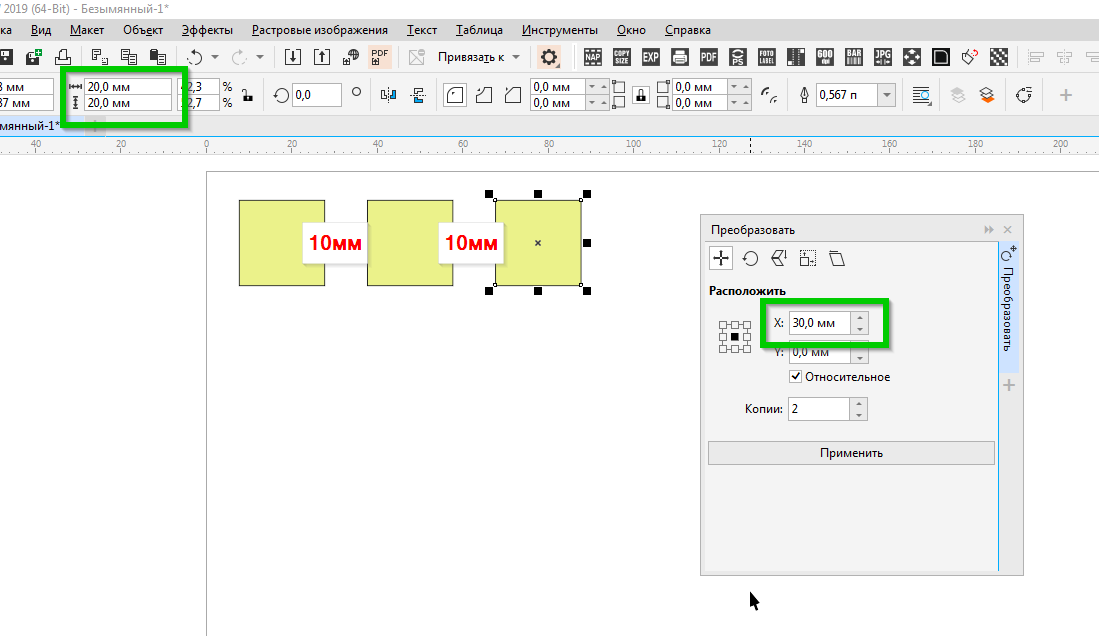Open the Size transform tab icon
The image size is (1099, 636).
point(808,258)
